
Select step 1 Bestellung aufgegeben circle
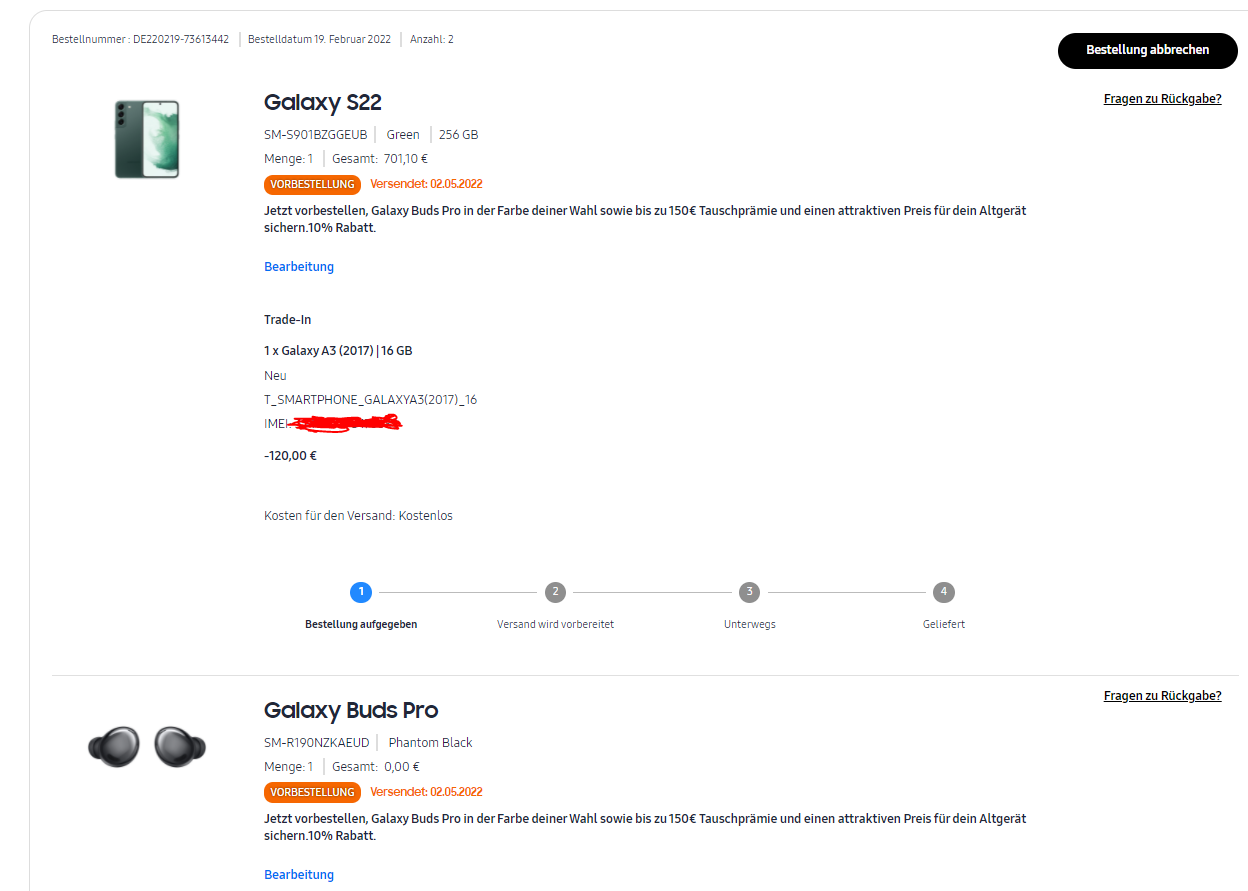pos(361,592)
